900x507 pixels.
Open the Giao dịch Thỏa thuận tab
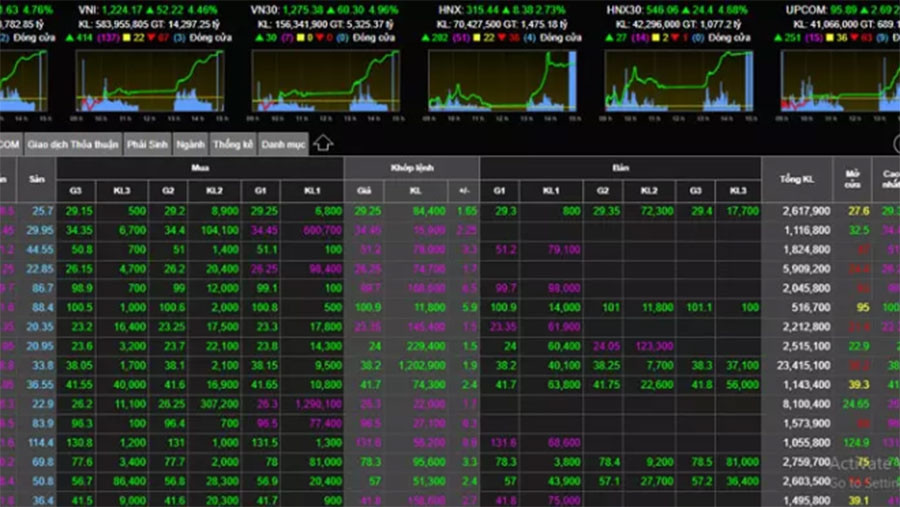tap(73, 144)
